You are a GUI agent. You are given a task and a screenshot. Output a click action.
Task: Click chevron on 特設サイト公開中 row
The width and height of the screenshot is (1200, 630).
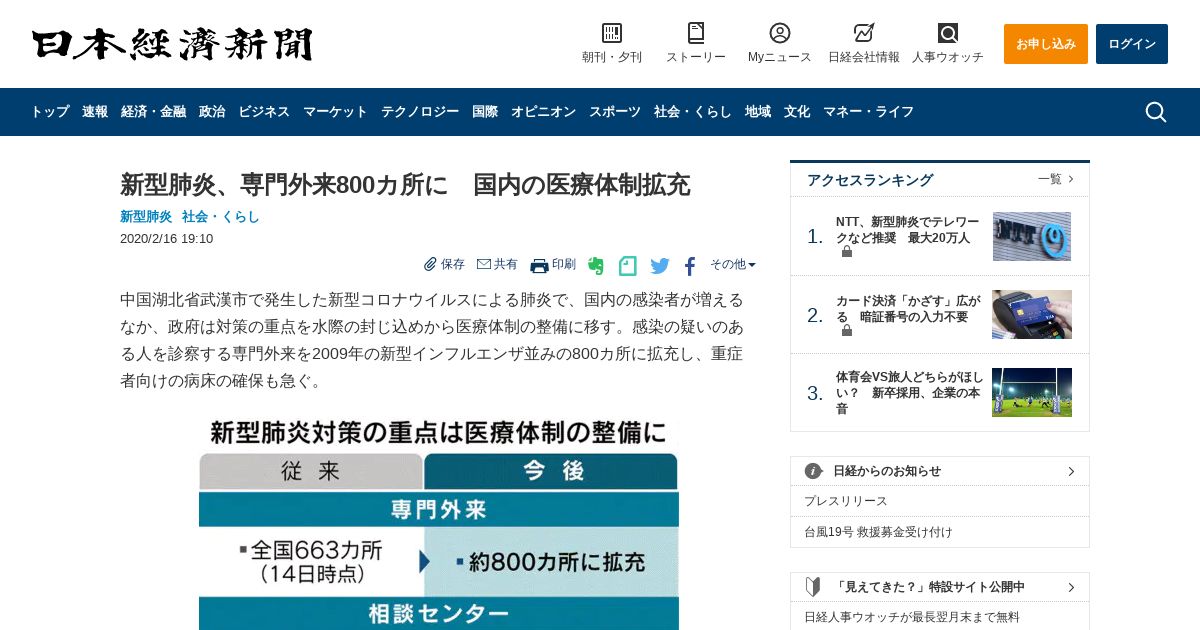tap(1071, 587)
